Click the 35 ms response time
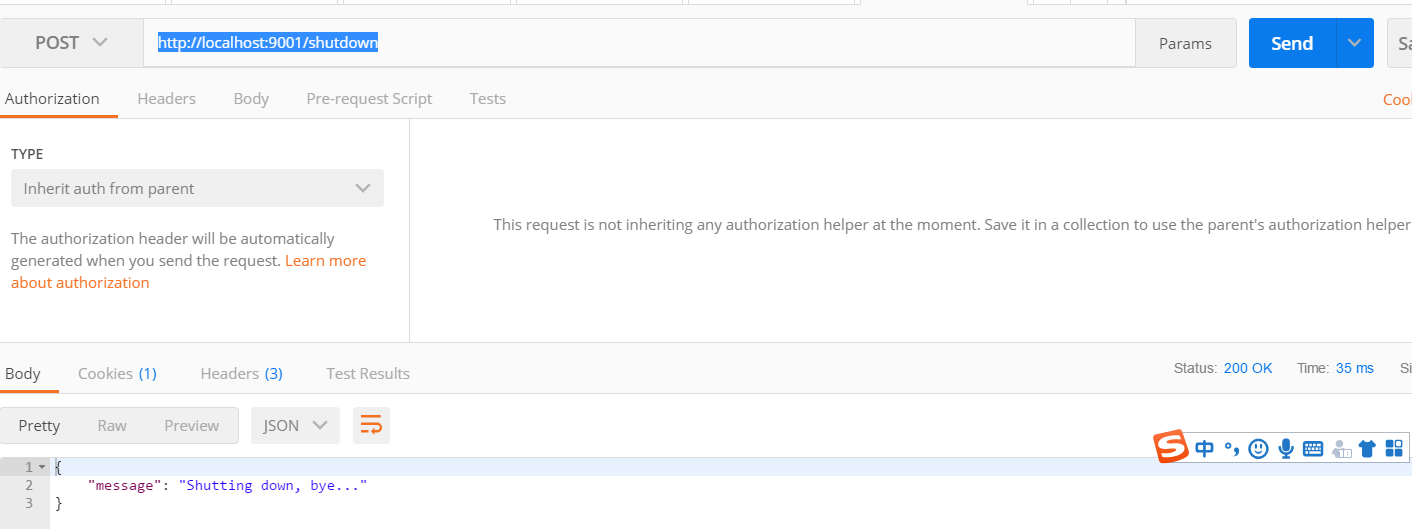1412x529 pixels. (x=1355, y=368)
